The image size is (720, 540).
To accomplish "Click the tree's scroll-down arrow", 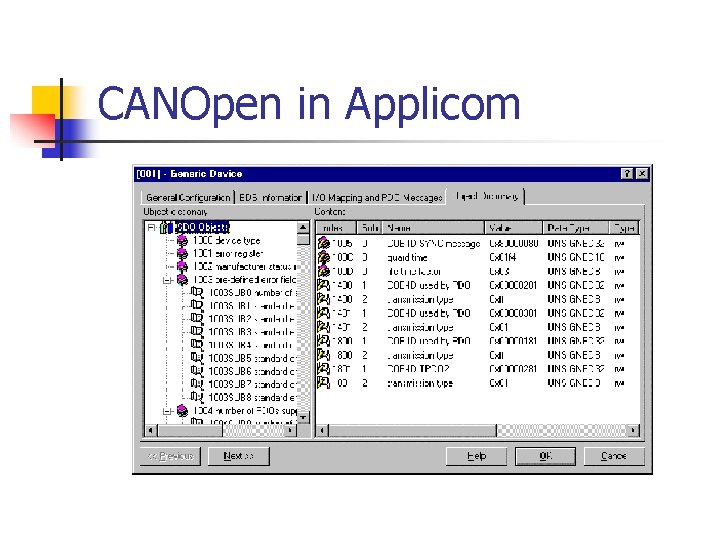I will point(303,417).
